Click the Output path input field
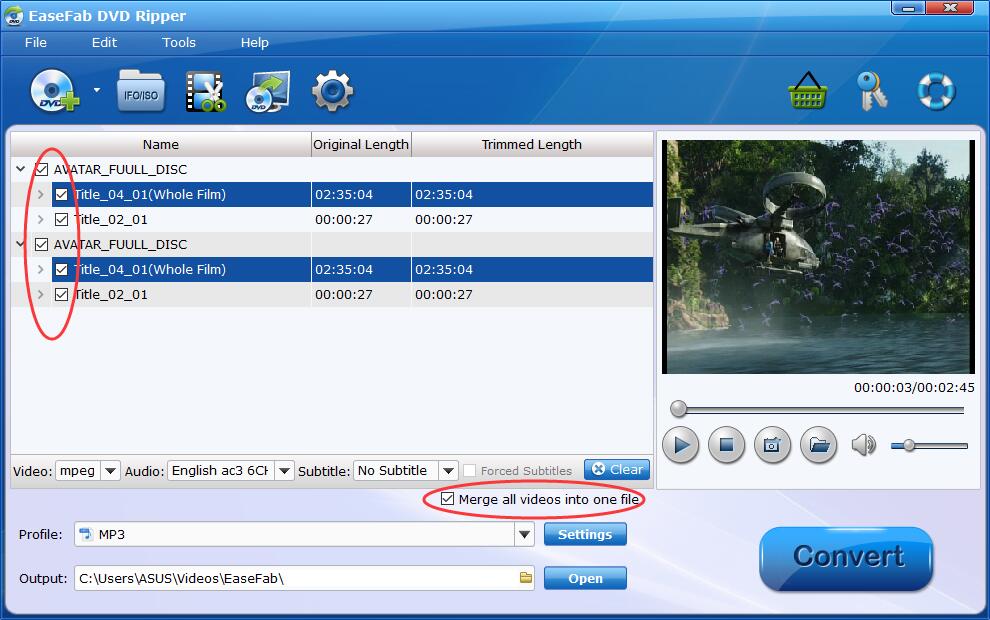 (304, 578)
